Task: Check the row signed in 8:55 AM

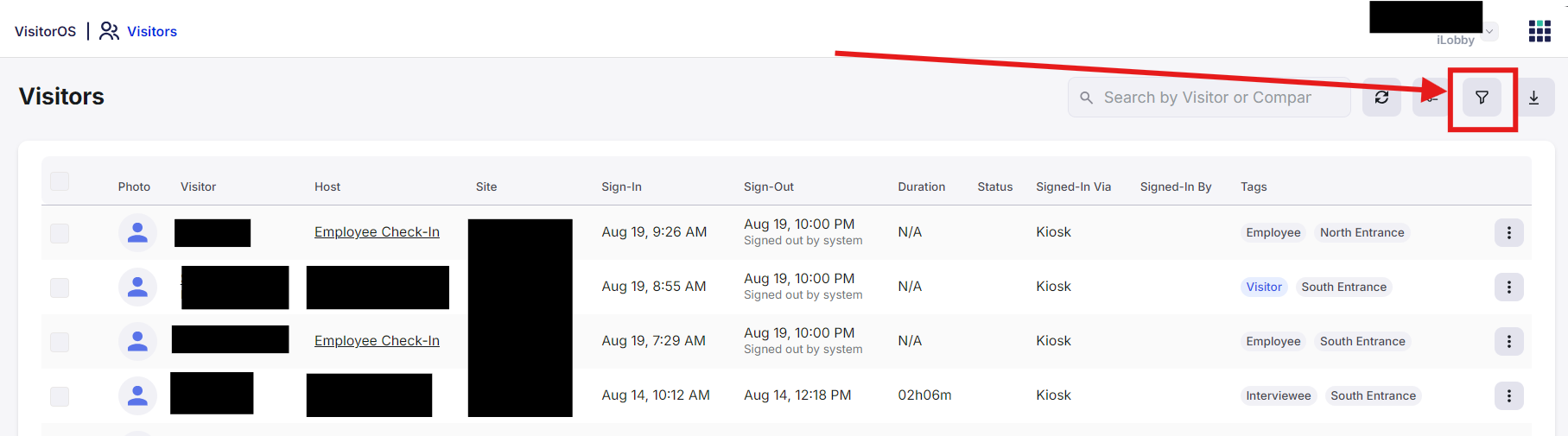Action: pos(60,288)
